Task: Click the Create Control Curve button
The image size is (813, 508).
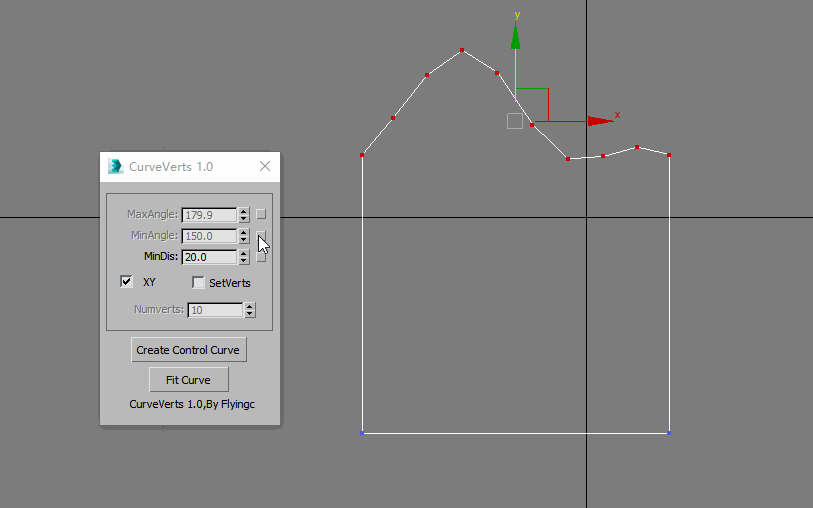Action: [188, 350]
